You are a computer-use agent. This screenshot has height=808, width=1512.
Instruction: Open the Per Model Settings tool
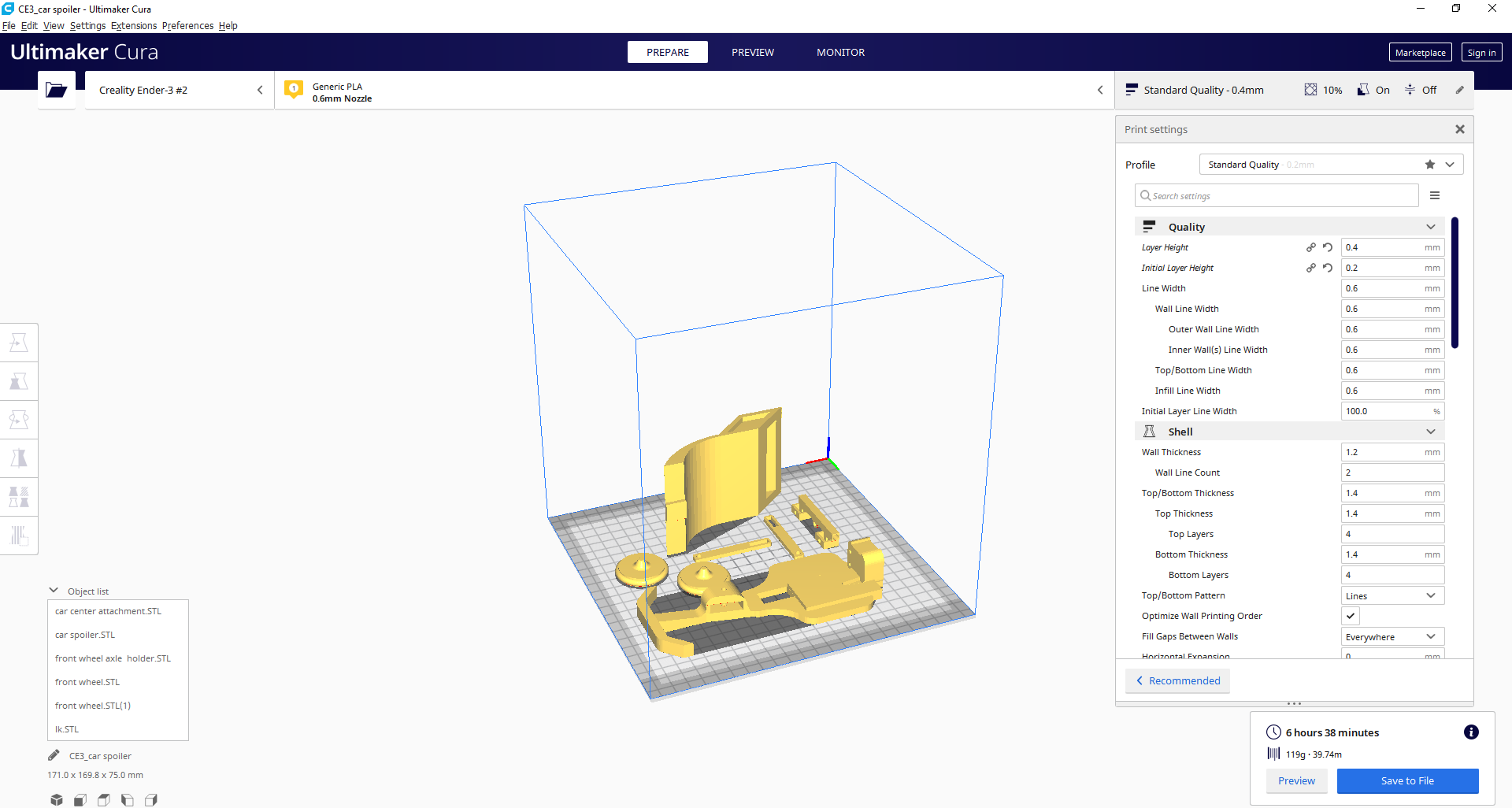[x=19, y=497]
